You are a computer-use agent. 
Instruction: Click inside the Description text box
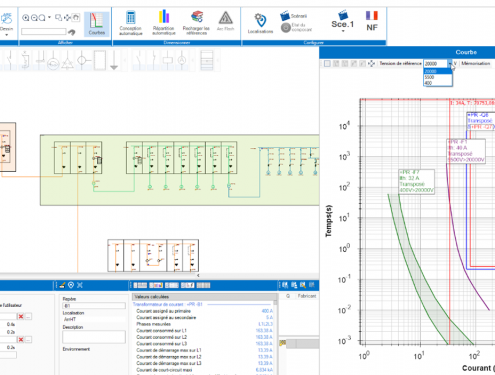(94, 337)
